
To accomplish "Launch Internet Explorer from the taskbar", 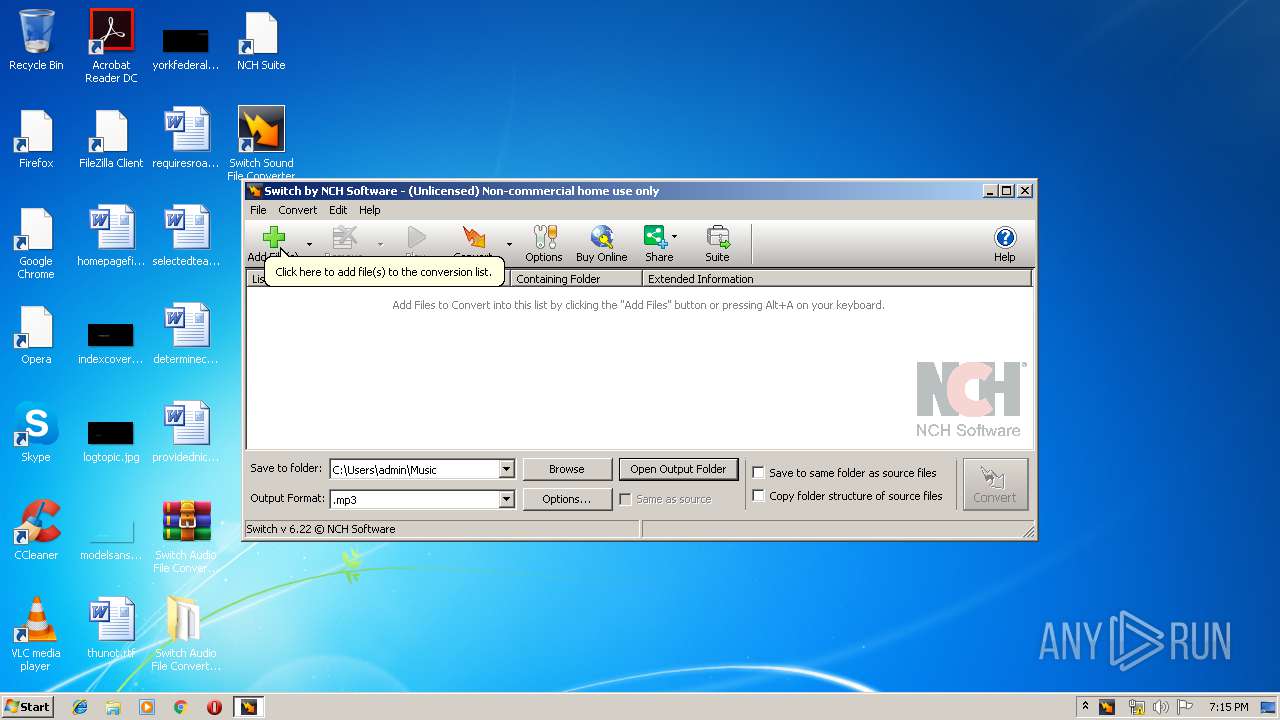I will tap(80, 707).
